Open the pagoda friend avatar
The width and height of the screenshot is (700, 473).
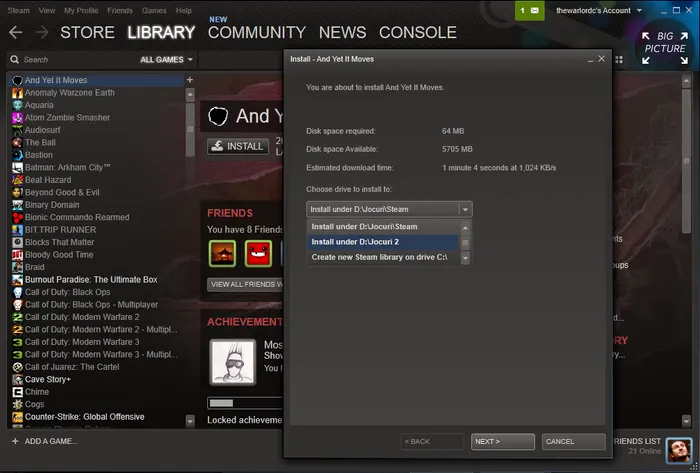(x=222, y=253)
